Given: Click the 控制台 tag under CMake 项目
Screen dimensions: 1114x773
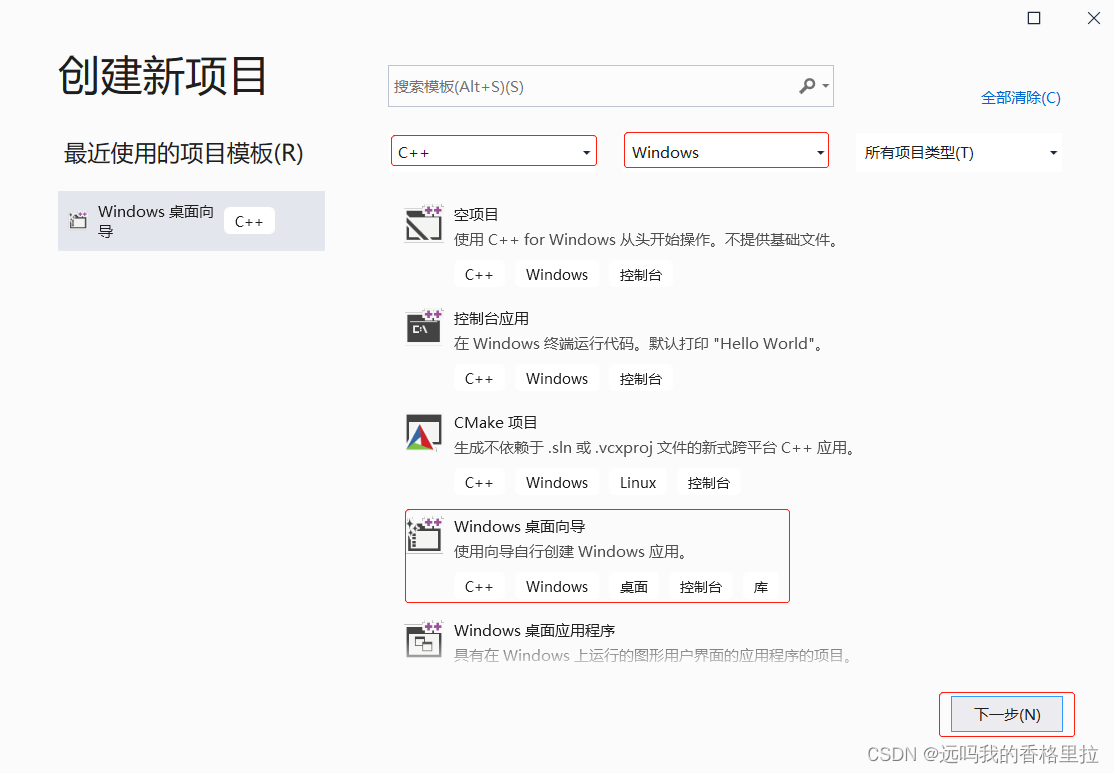Looking at the screenshot, I should point(708,482).
